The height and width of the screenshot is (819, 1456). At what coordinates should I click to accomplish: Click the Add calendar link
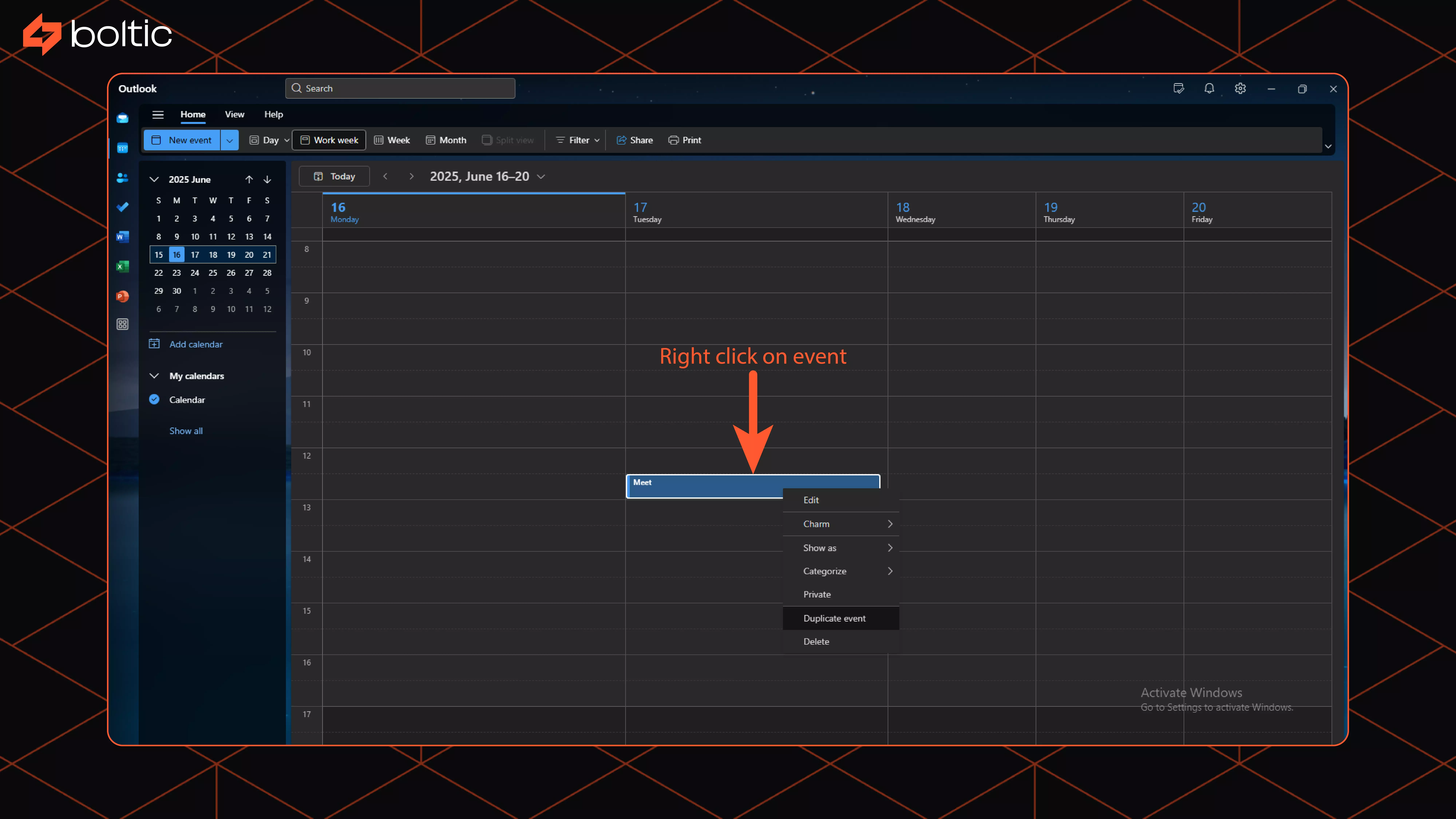(196, 344)
